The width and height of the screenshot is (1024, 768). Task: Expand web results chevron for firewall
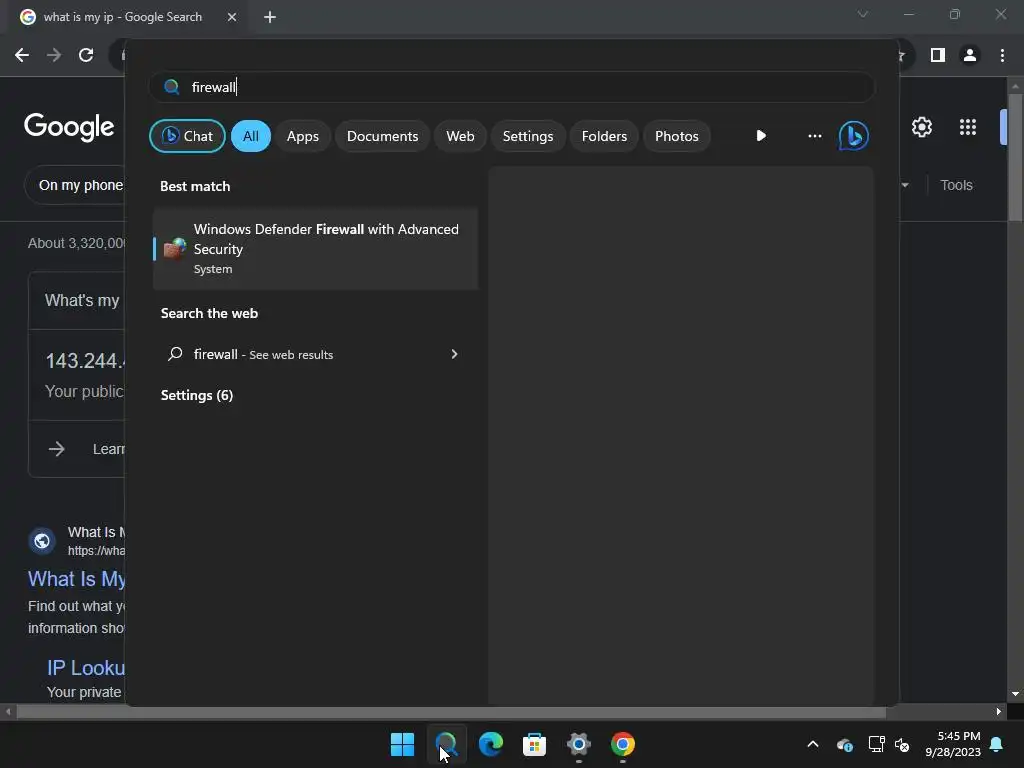tap(454, 354)
